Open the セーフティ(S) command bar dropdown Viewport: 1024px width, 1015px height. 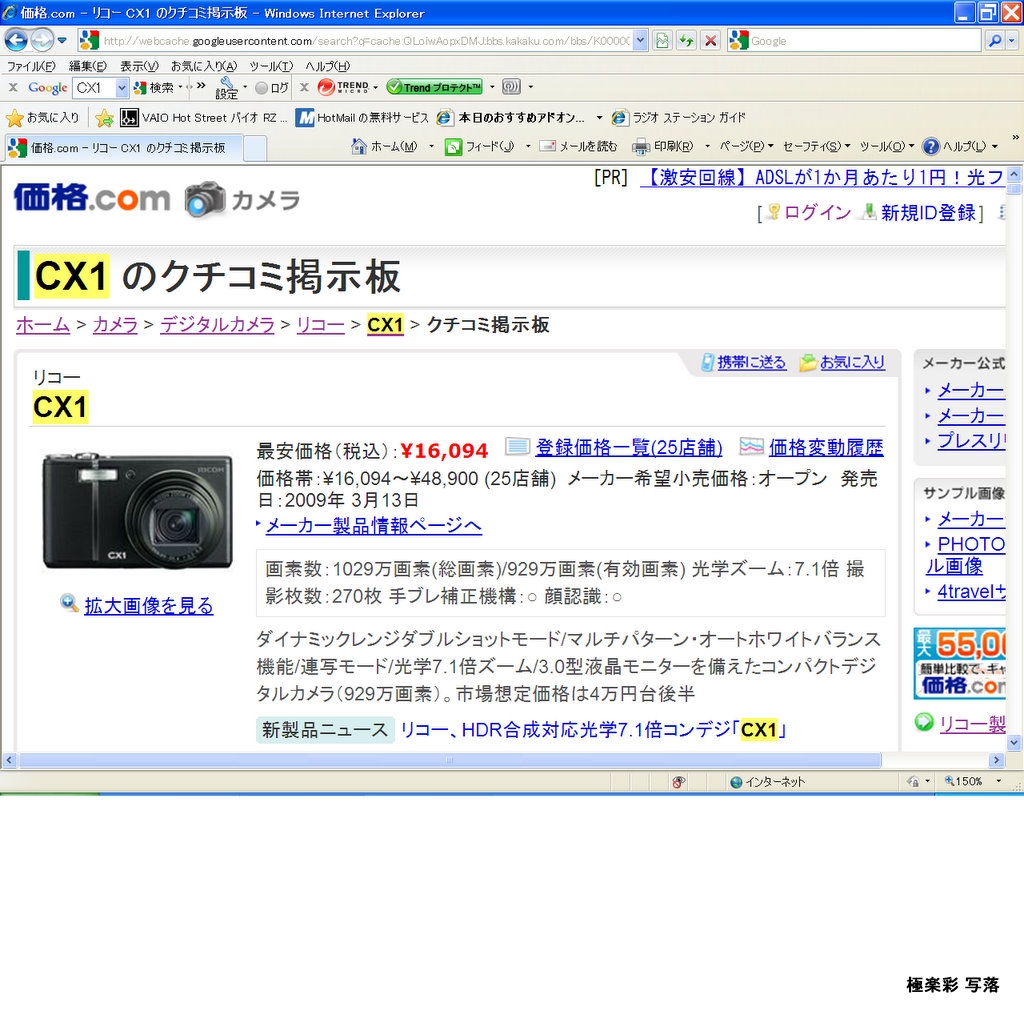816,147
